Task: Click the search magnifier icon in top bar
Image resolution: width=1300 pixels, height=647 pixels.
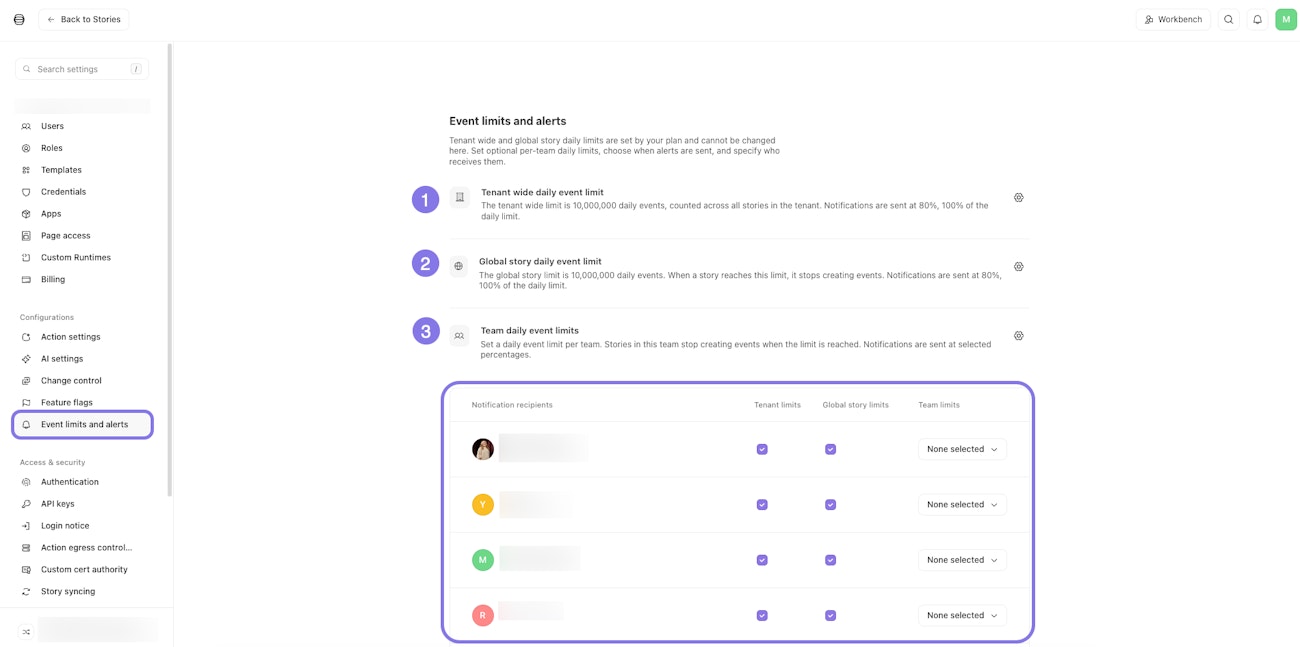Action: pyautogui.click(x=1229, y=19)
